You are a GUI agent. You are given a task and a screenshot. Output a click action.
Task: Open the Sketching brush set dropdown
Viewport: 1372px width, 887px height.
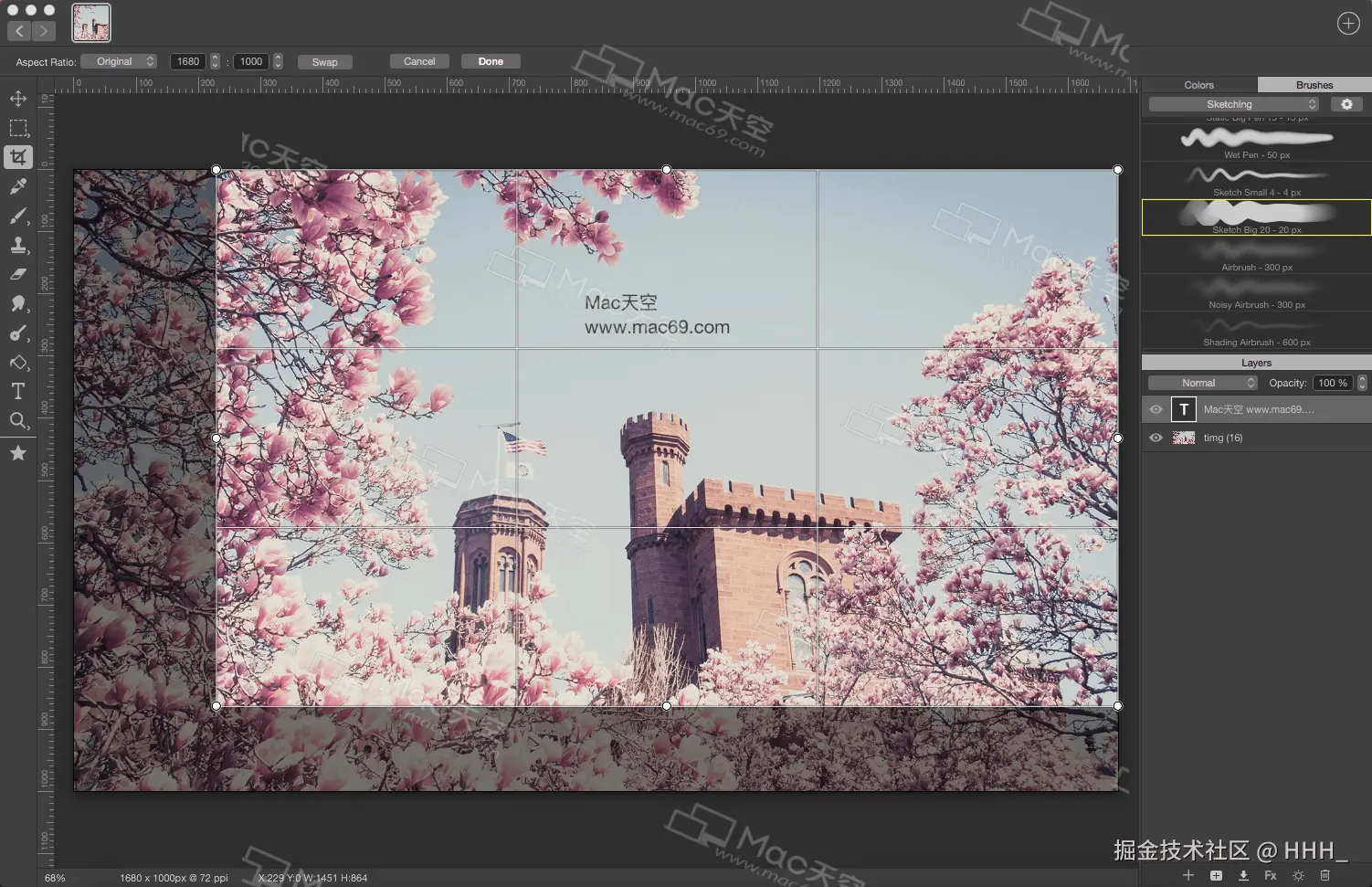coord(1233,104)
